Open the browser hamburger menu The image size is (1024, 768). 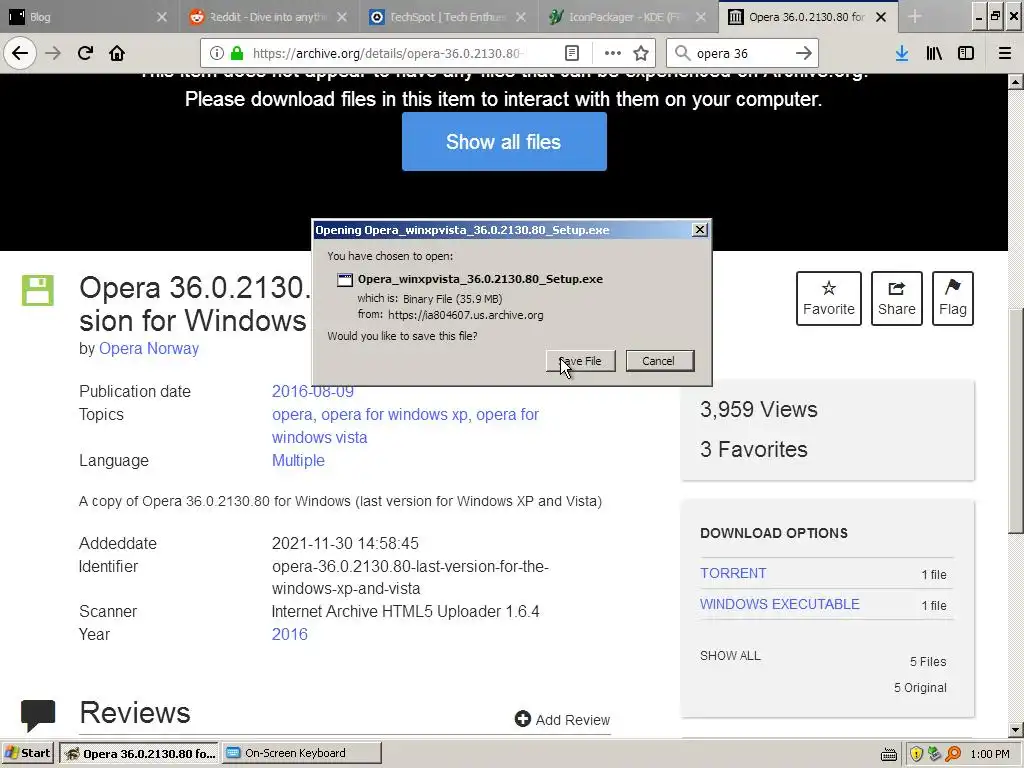tap(1005, 53)
